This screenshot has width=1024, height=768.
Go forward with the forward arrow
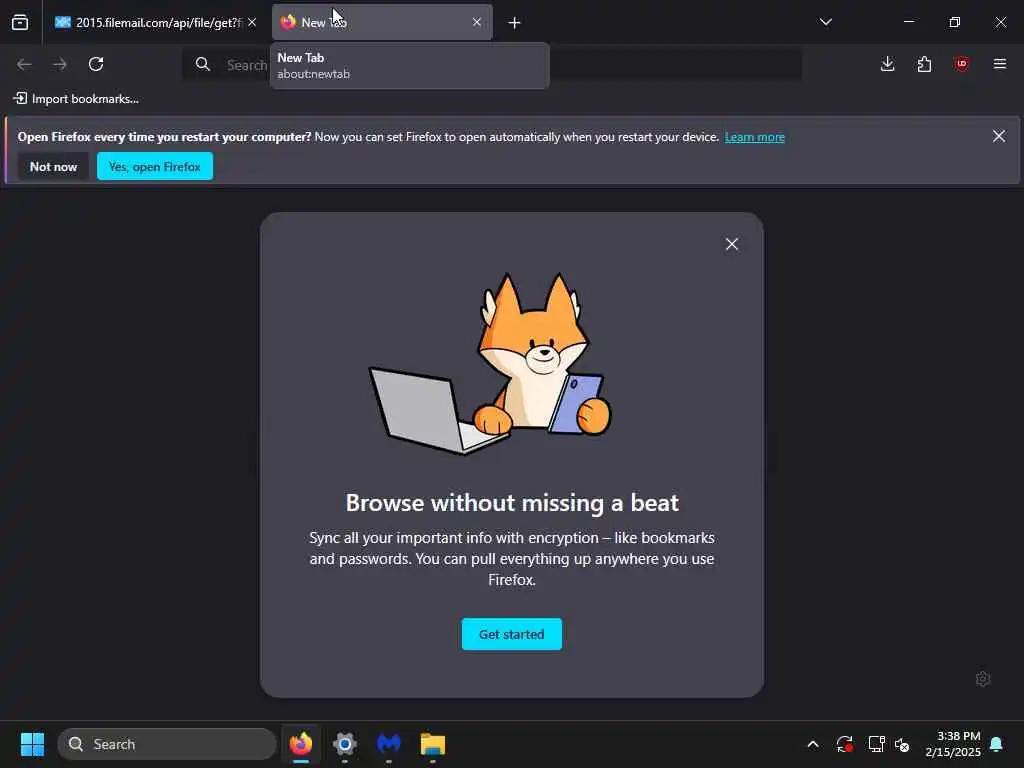pos(60,64)
